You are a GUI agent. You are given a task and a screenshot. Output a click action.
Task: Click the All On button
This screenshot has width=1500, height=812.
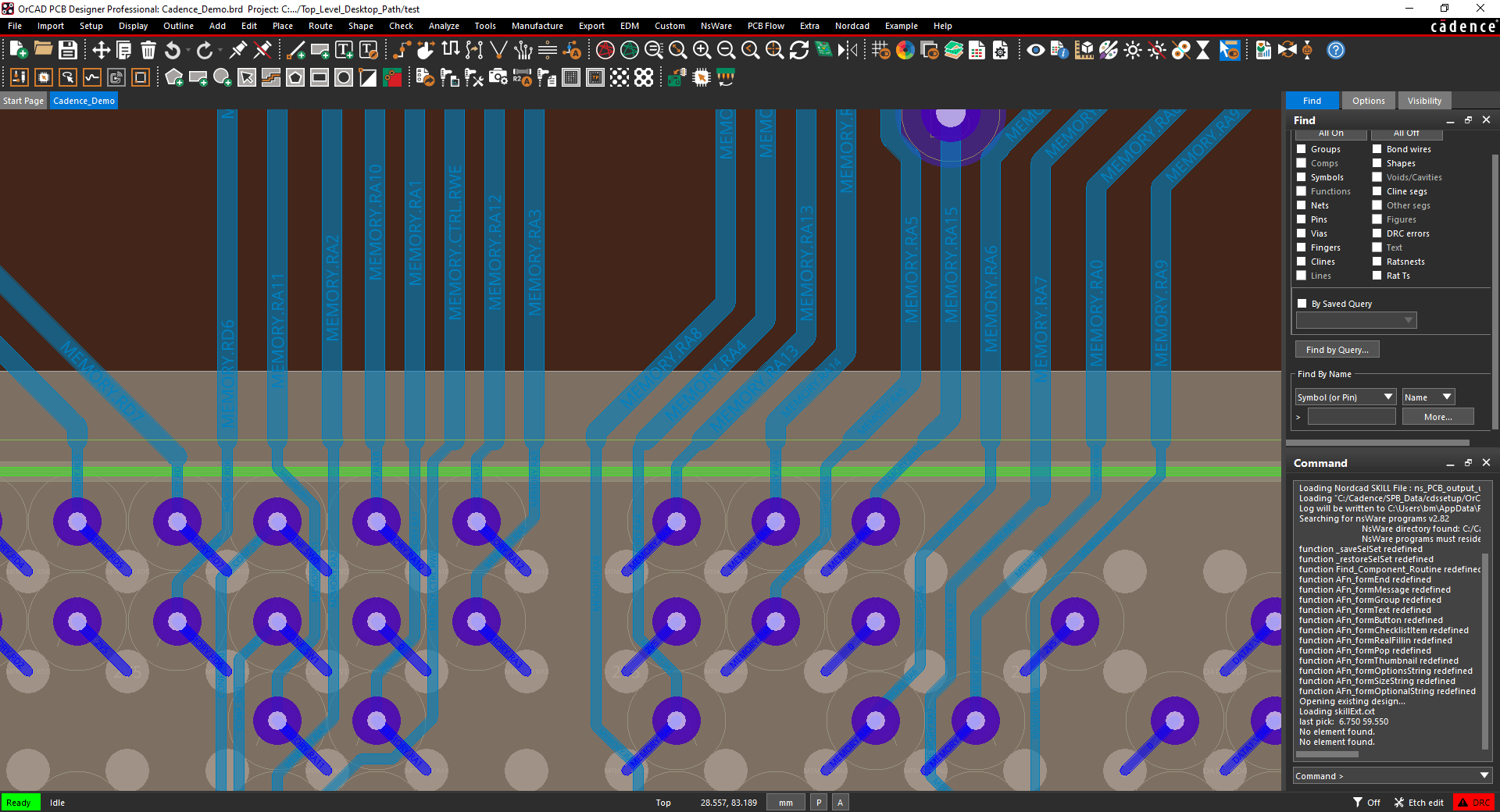click(x=1330, y=134)
